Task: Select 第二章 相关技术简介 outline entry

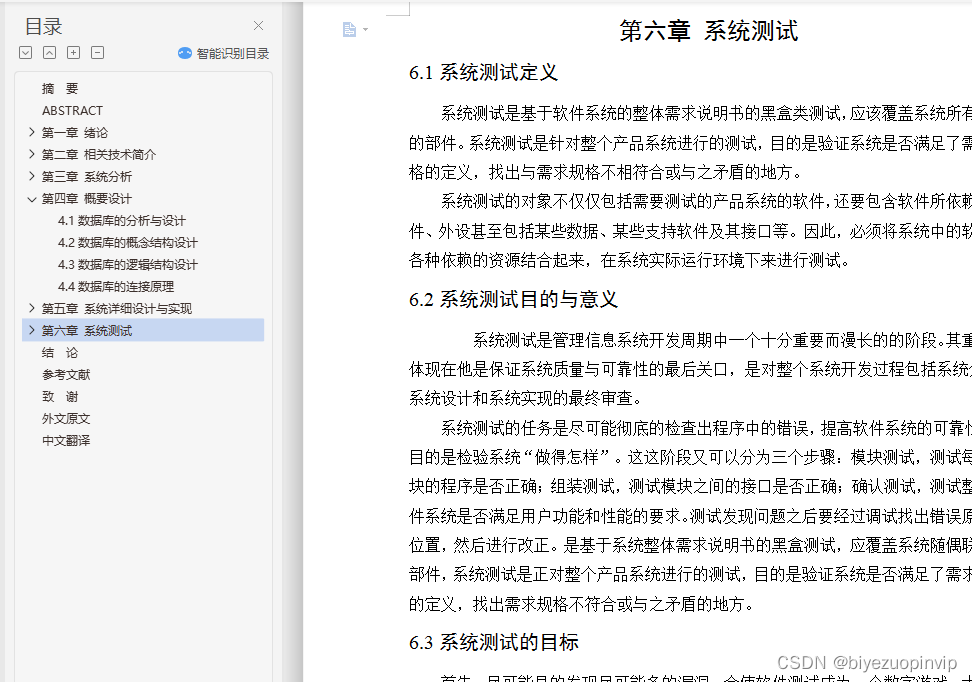Action: (99, 154)
